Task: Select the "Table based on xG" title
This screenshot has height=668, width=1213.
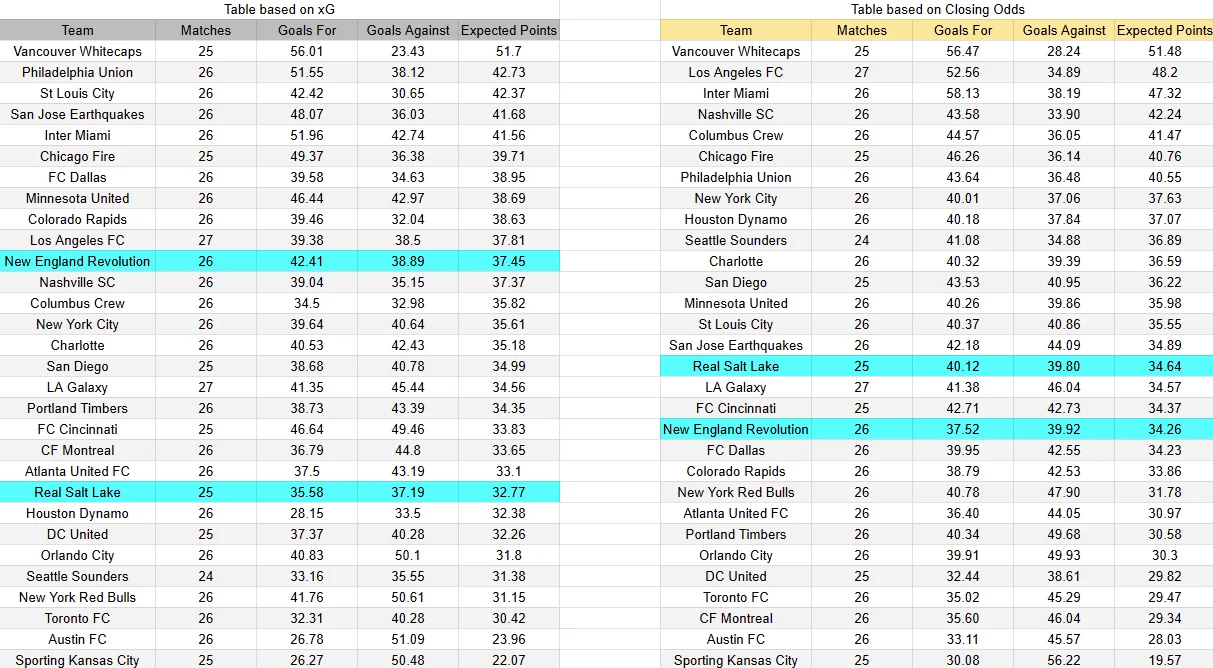Action: coord(279,9)
